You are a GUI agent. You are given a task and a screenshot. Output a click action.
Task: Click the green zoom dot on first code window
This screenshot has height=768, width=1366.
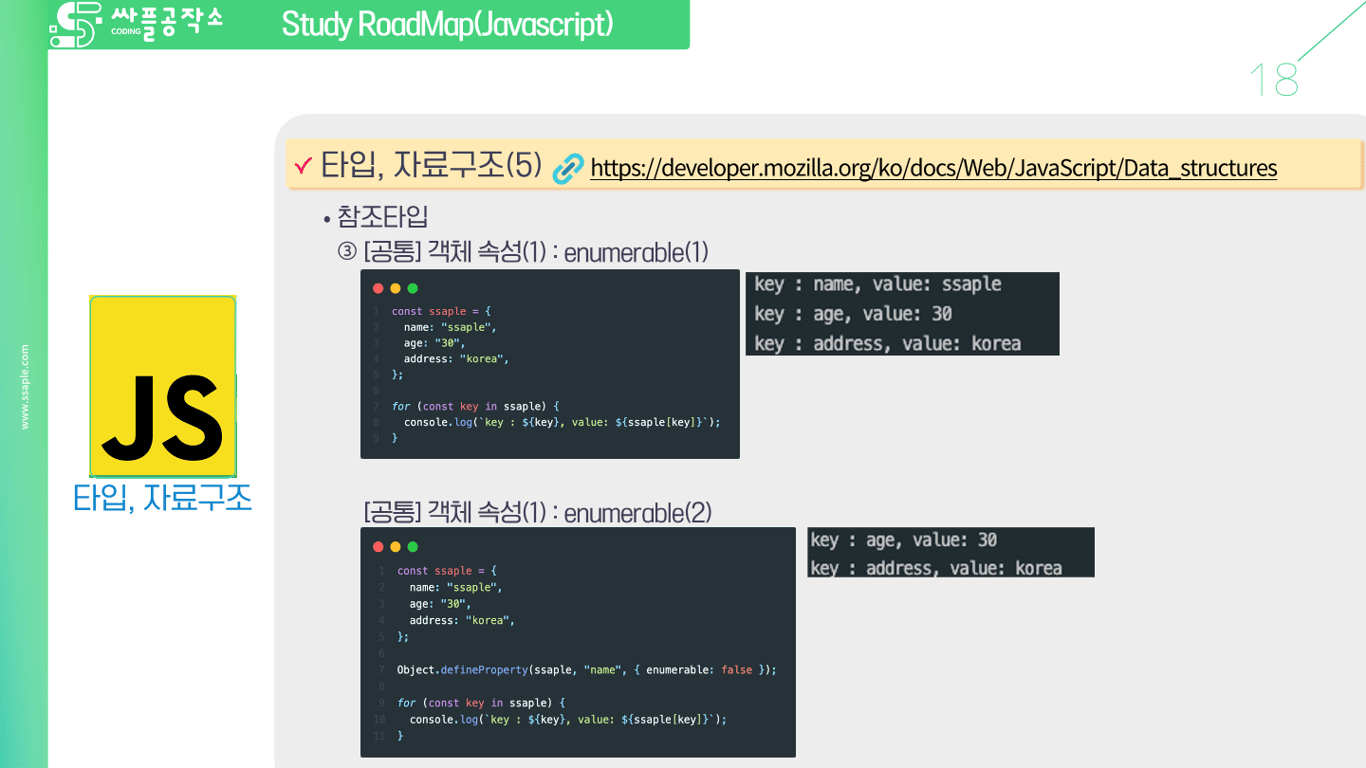point(412,288)
